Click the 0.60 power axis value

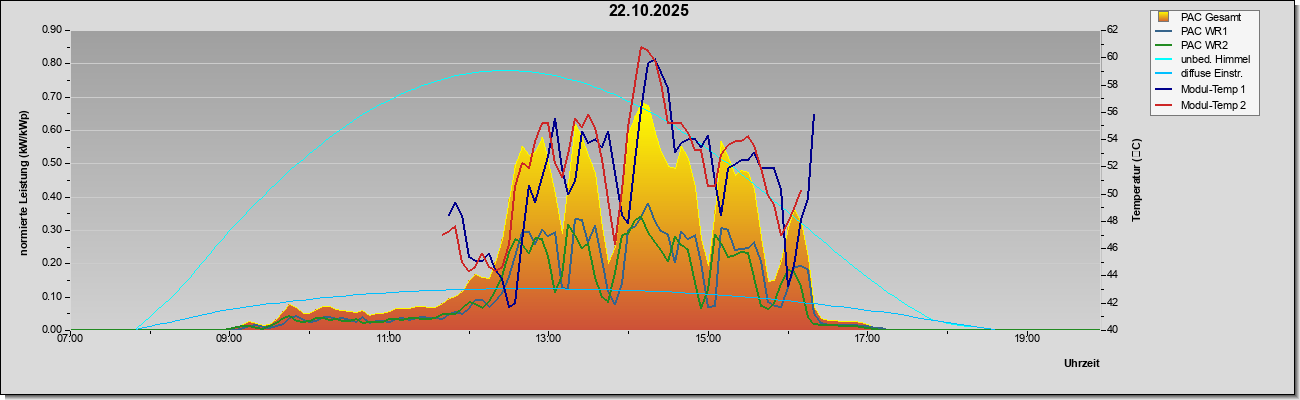52,130
